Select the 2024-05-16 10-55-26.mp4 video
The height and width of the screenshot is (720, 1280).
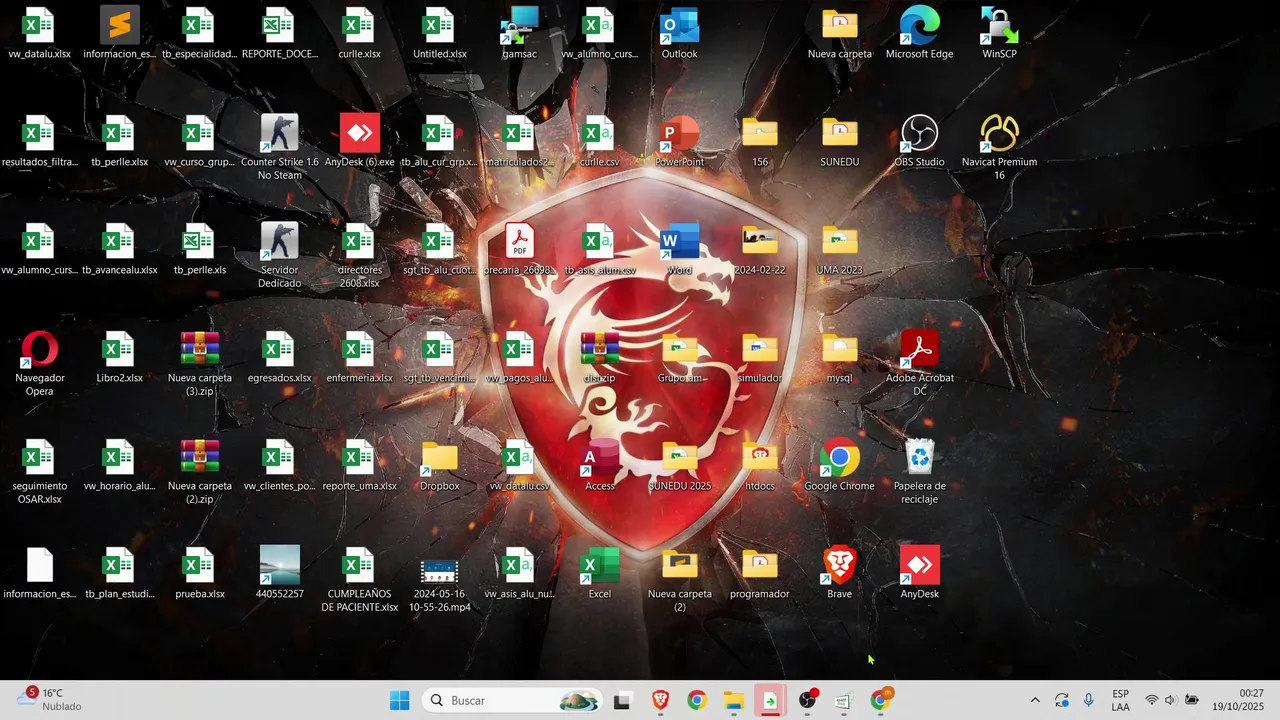[x=439, y=580]
